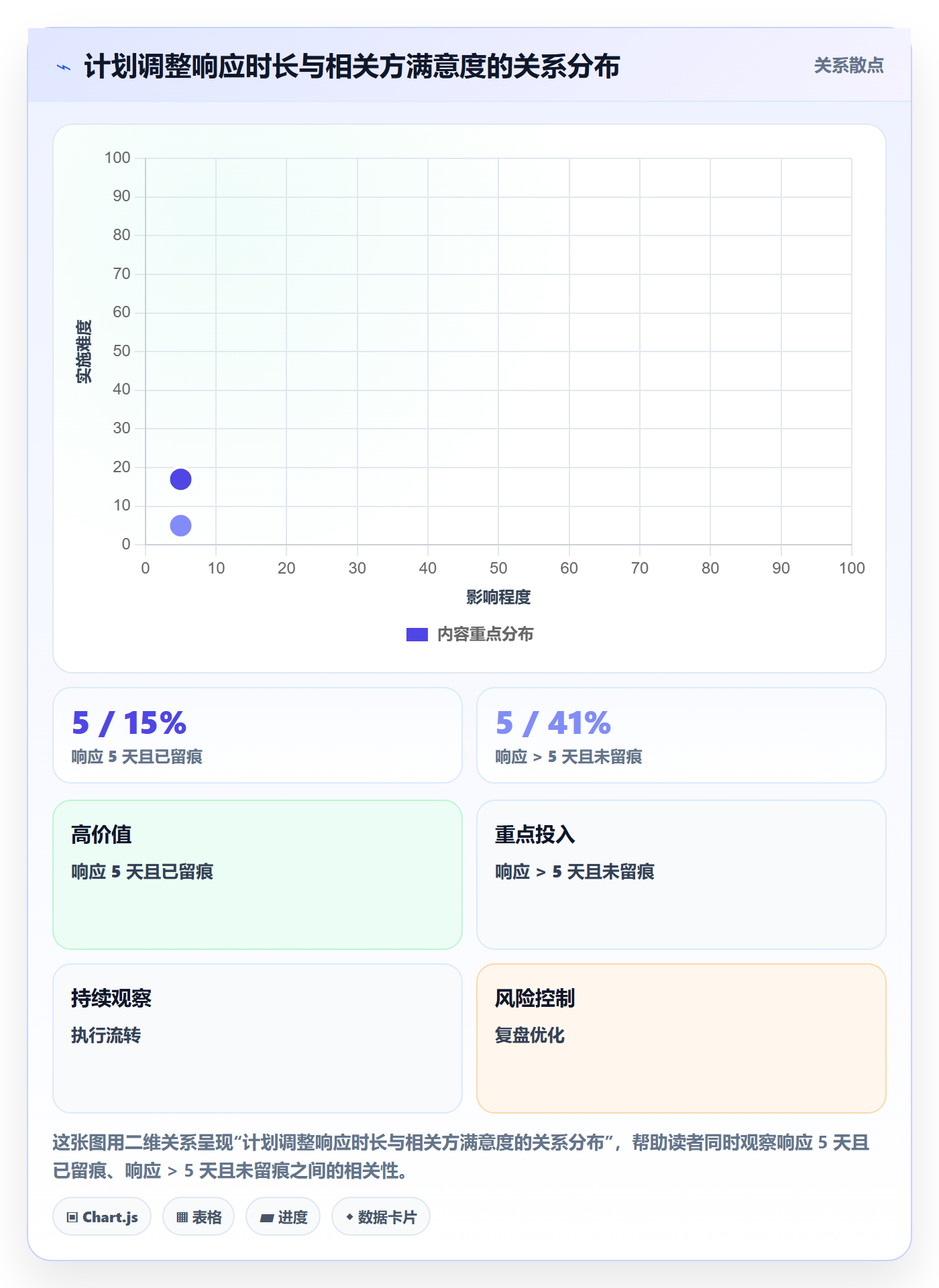Select the dark indigo scatter point
Image resolution: width=939 pixels, height=1288 pixels.
[180, 480]
